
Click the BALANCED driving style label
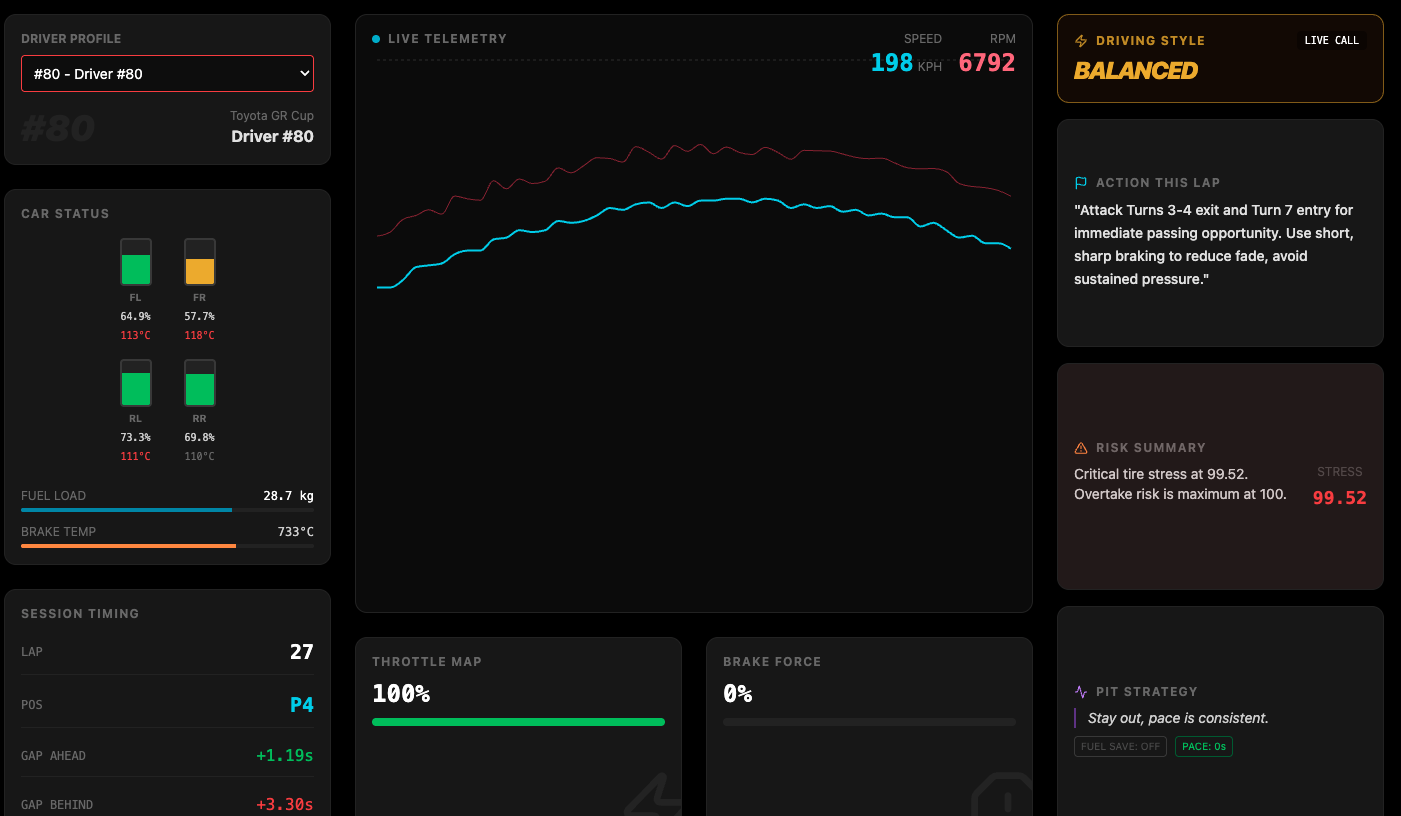tap(1136, 71)
